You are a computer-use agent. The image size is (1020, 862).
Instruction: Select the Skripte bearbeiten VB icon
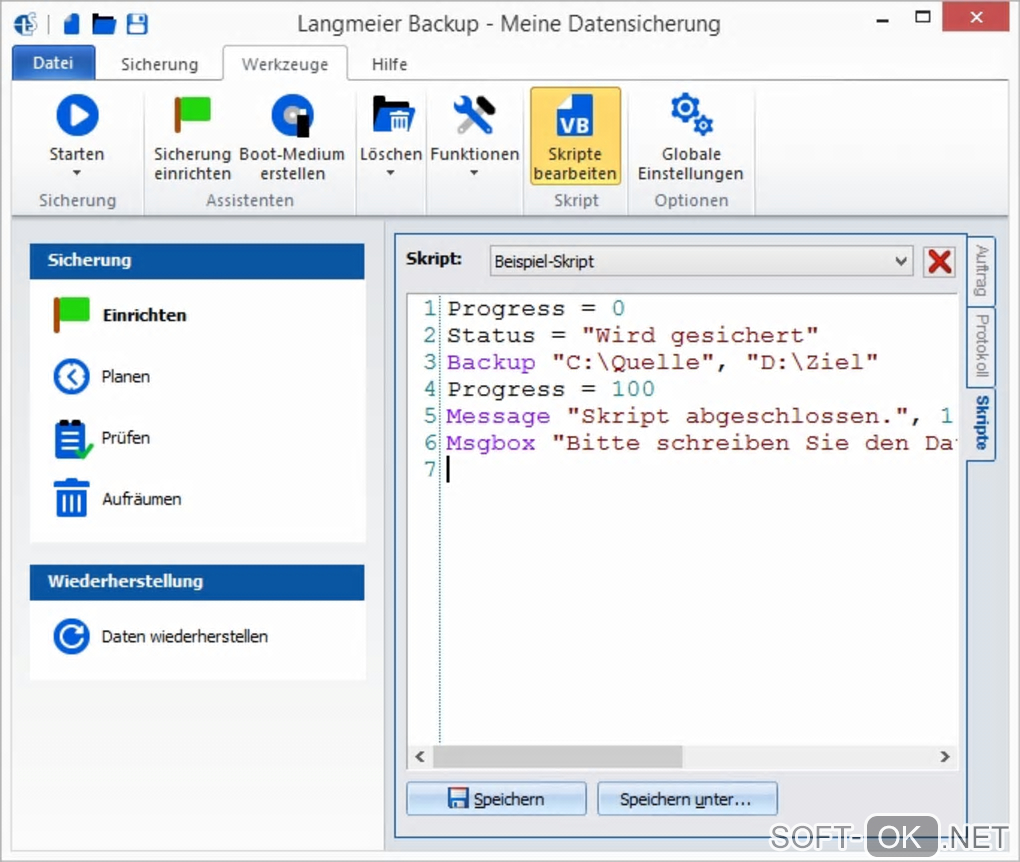coord(575,116)
